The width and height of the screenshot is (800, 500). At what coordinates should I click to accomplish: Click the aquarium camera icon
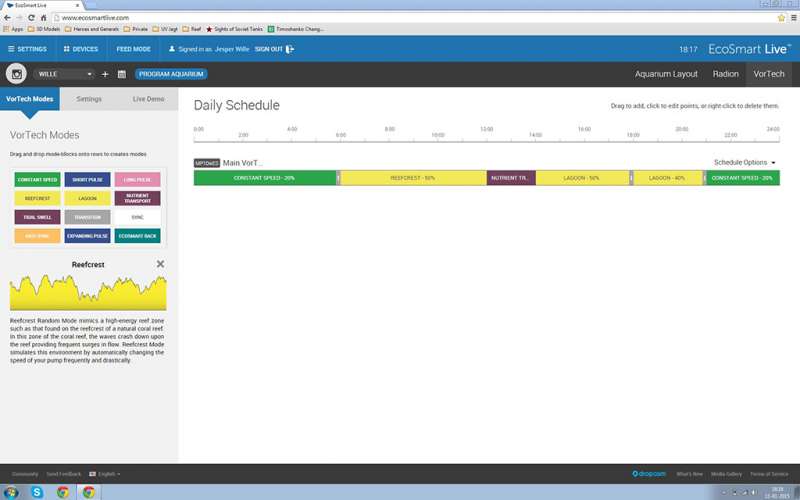point(17,74)
